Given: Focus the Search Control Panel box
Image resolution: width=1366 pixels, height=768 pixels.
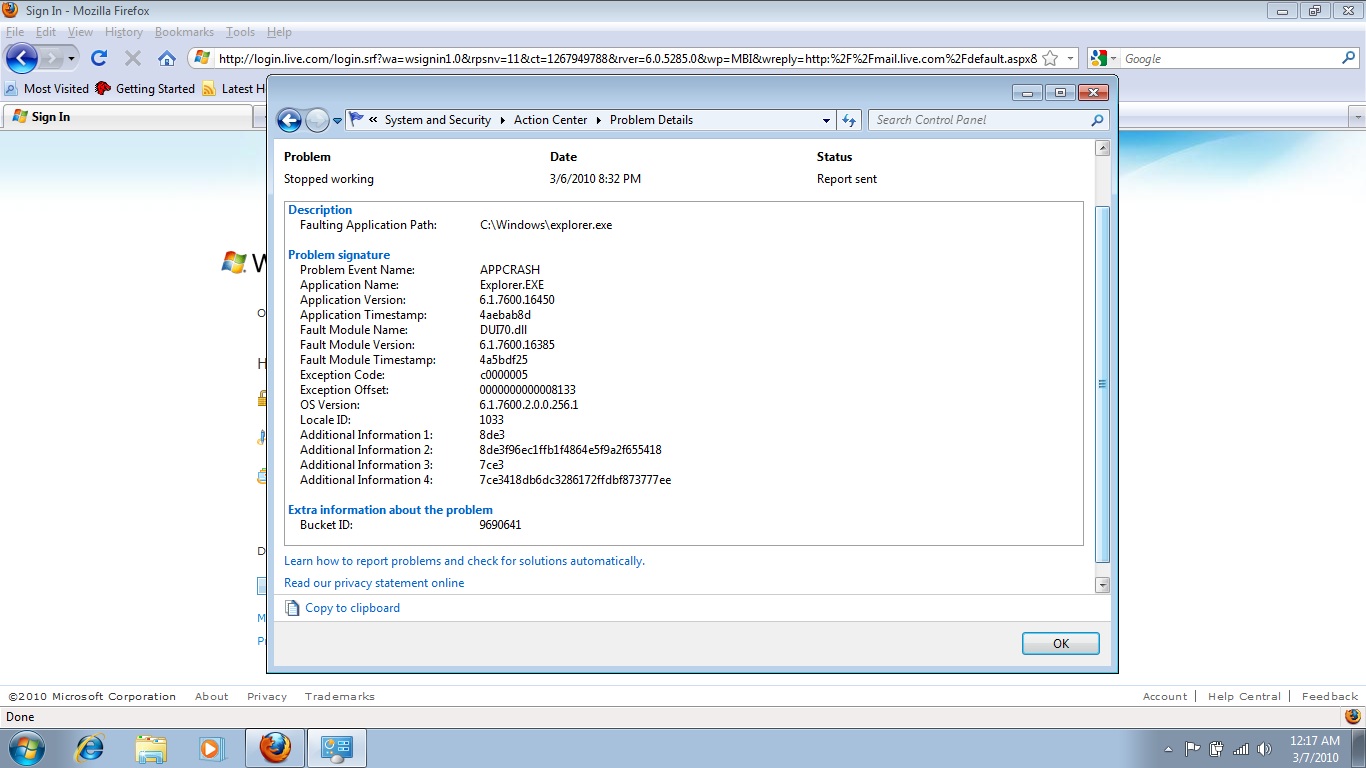Looking at the screenshot, I should click(x=980, y=120).
